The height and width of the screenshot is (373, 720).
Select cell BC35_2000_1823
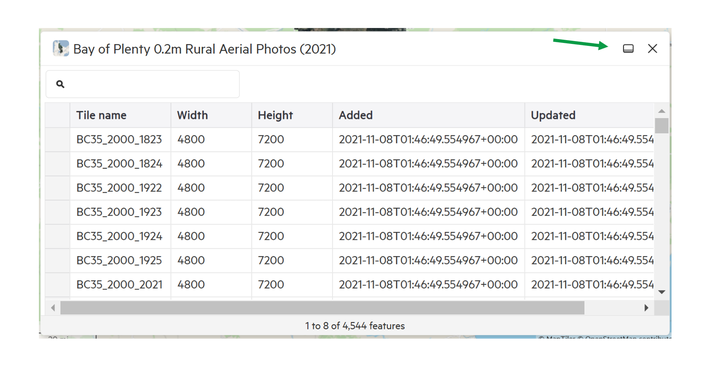click(x=120, y=140)
